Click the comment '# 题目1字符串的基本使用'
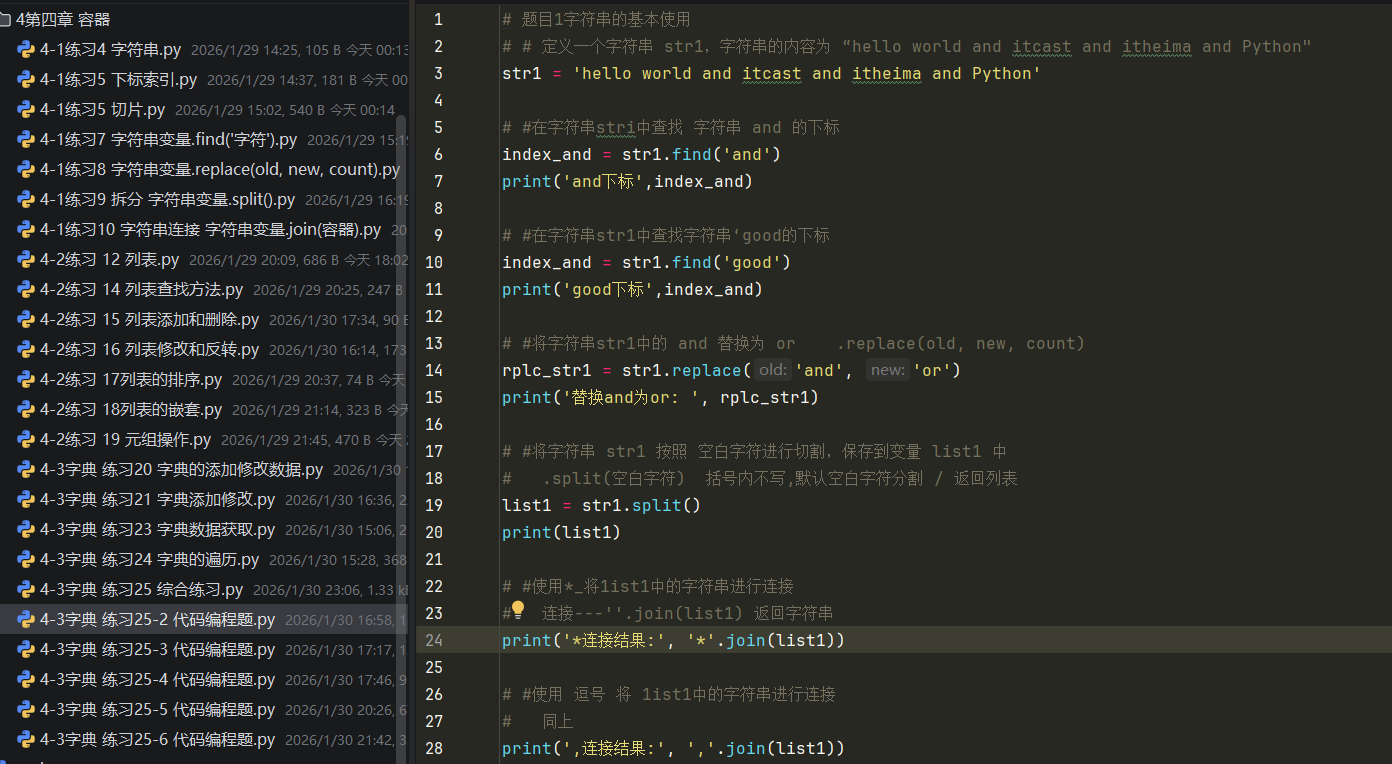1392x764 pixels. coord(596,19)
